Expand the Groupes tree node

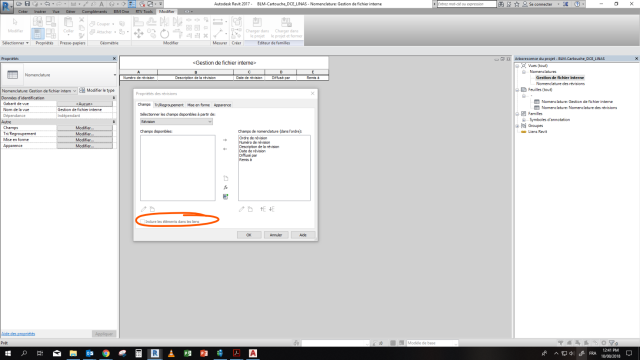click(x=517, y=126)
